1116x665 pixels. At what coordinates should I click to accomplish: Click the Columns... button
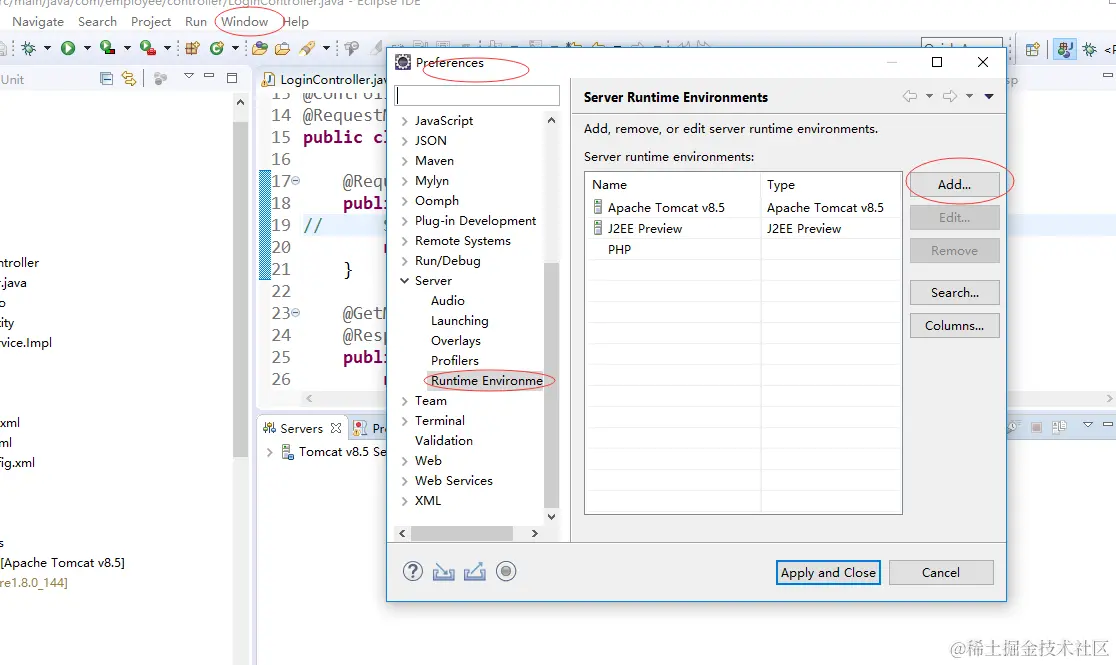point(954,325)
